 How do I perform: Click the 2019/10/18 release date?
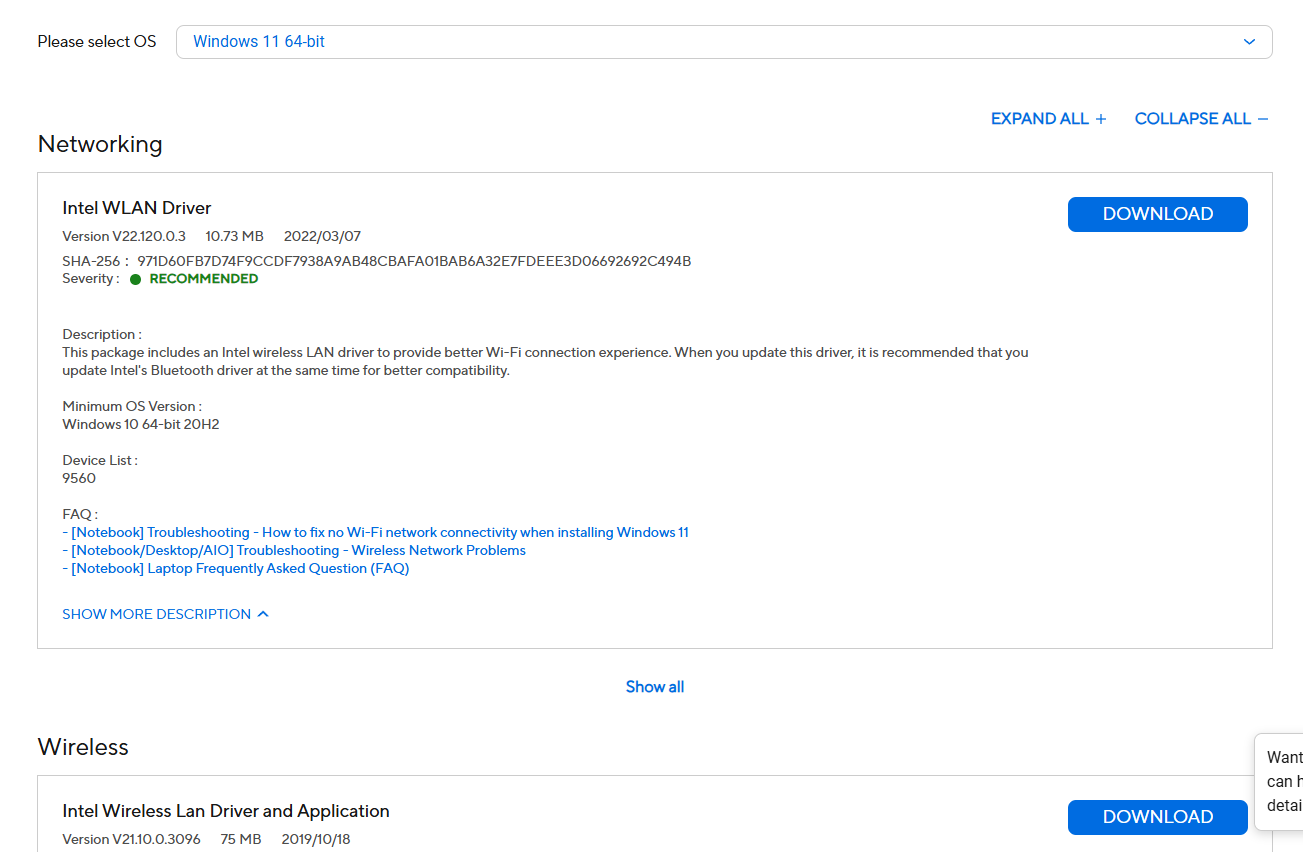(316, 839)
